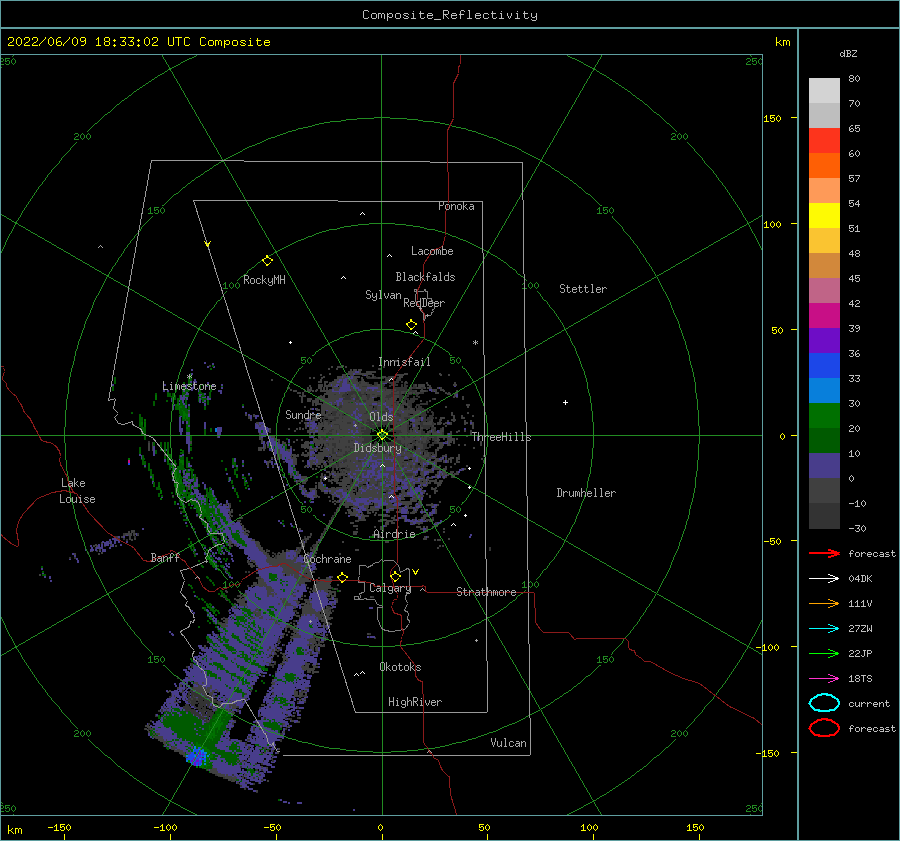This screenshot has width=900, height=841.
Task: Click the HighRiver town label
Action: point(415,702)
